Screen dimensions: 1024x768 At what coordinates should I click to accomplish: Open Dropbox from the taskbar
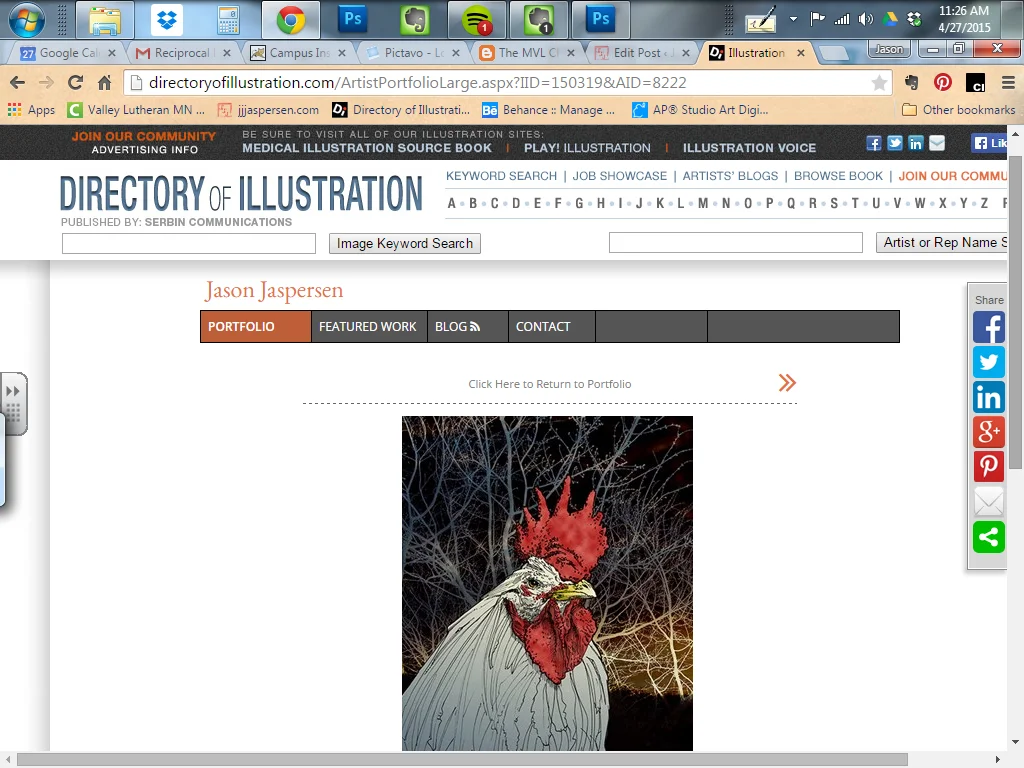point(165,18)
